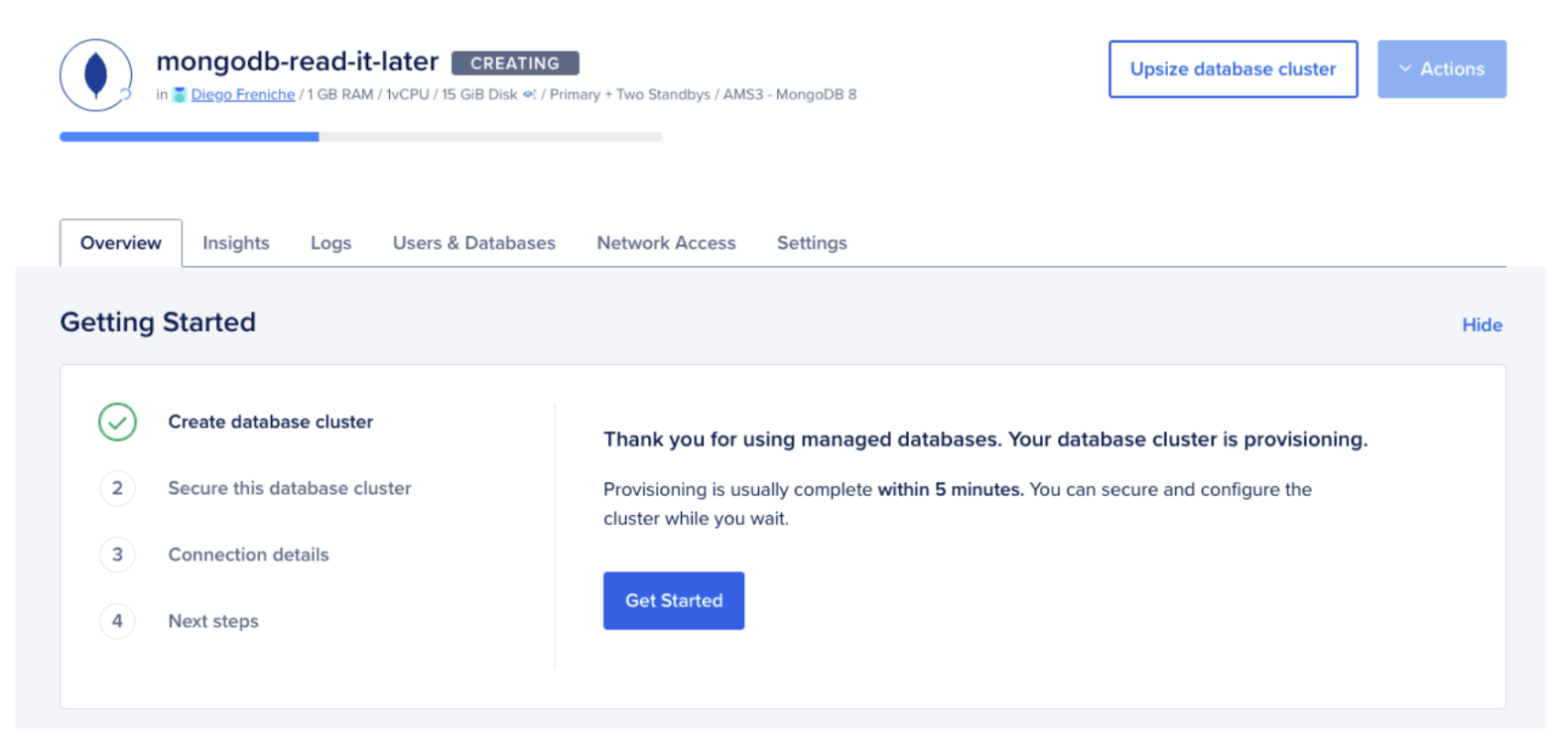Select the Next steps step
Screen dimensions: 1568x756
[213, 621]
